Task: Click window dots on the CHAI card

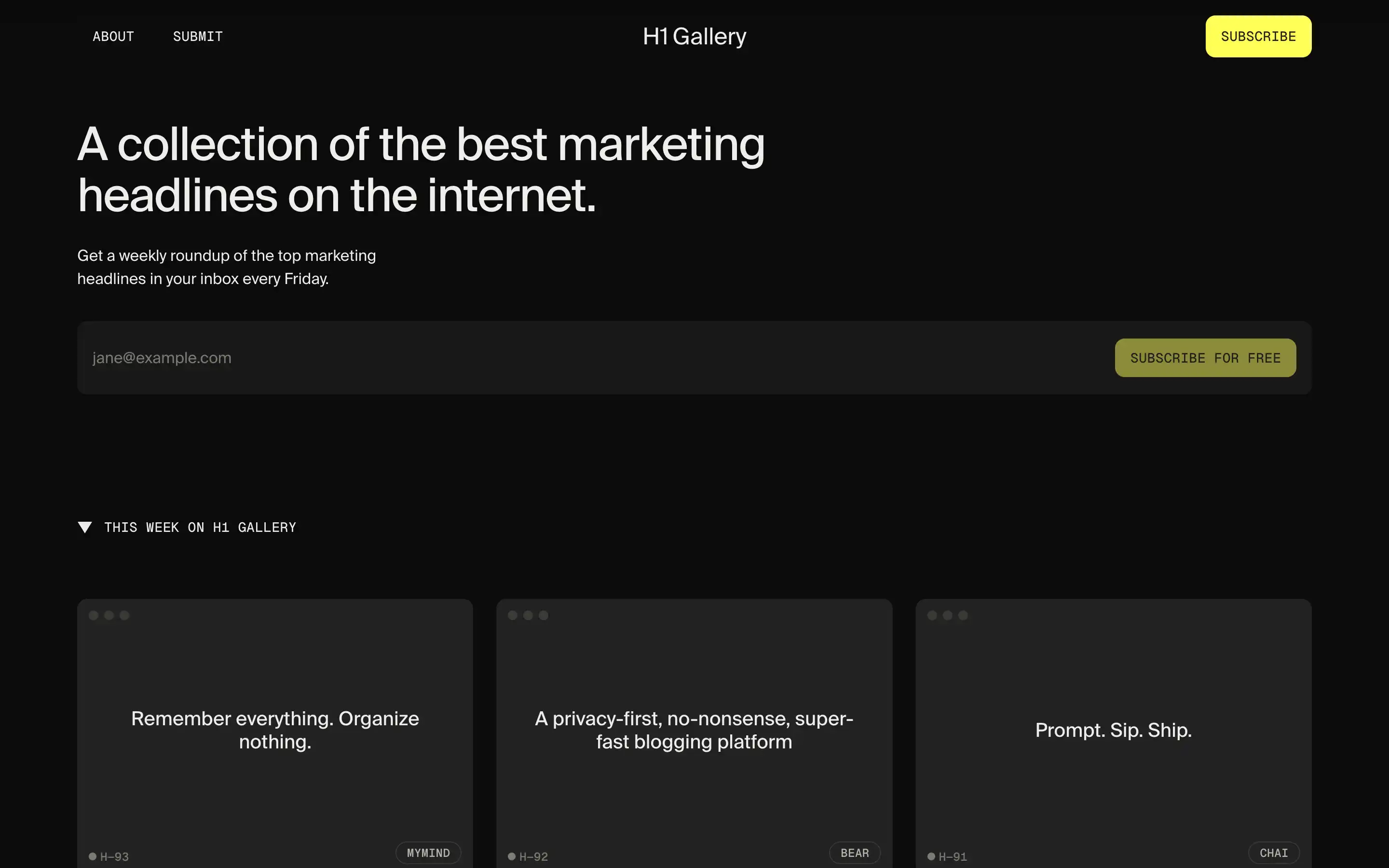Action: (948, 615)
